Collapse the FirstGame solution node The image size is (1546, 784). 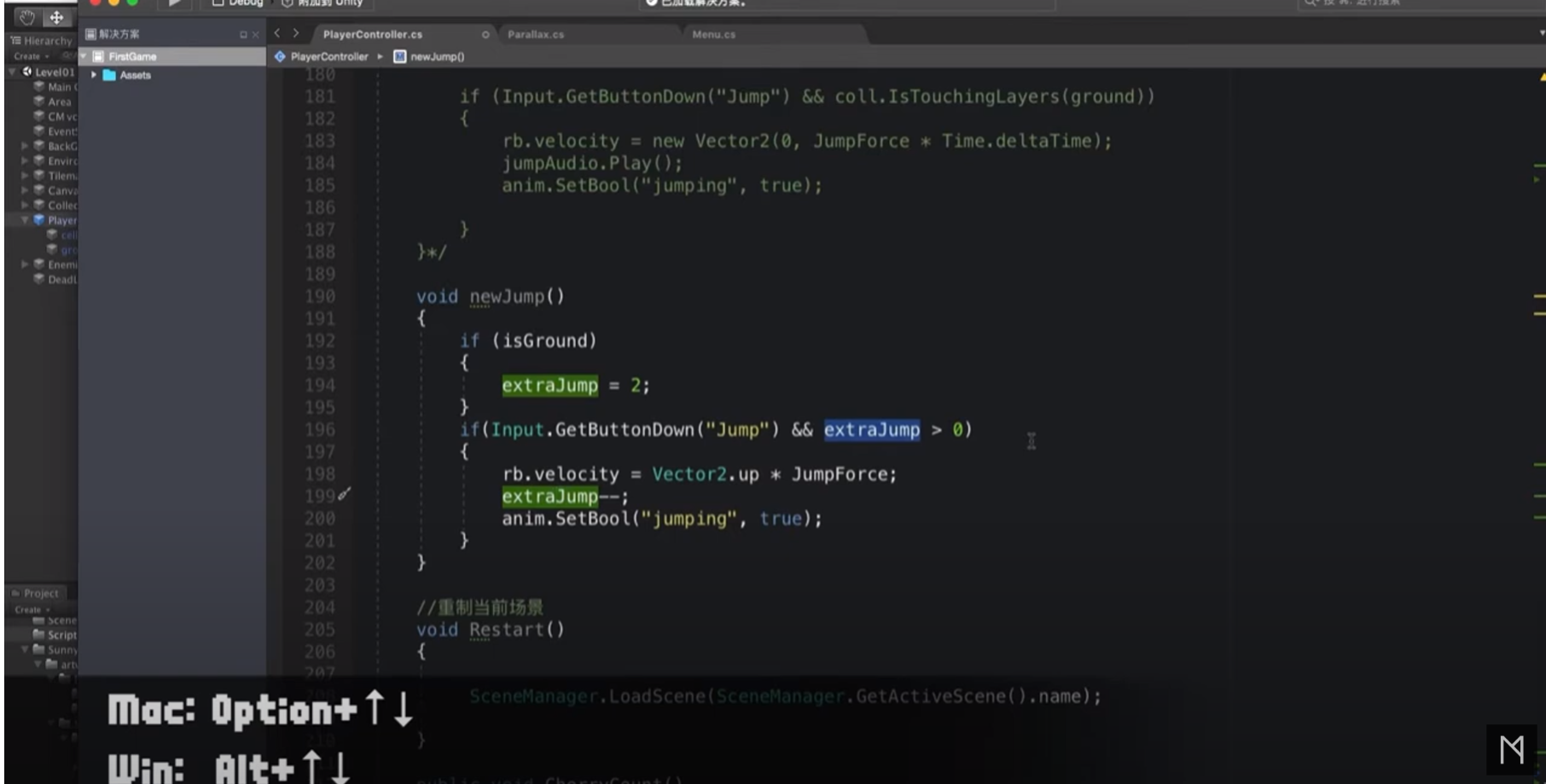(84, 56)
